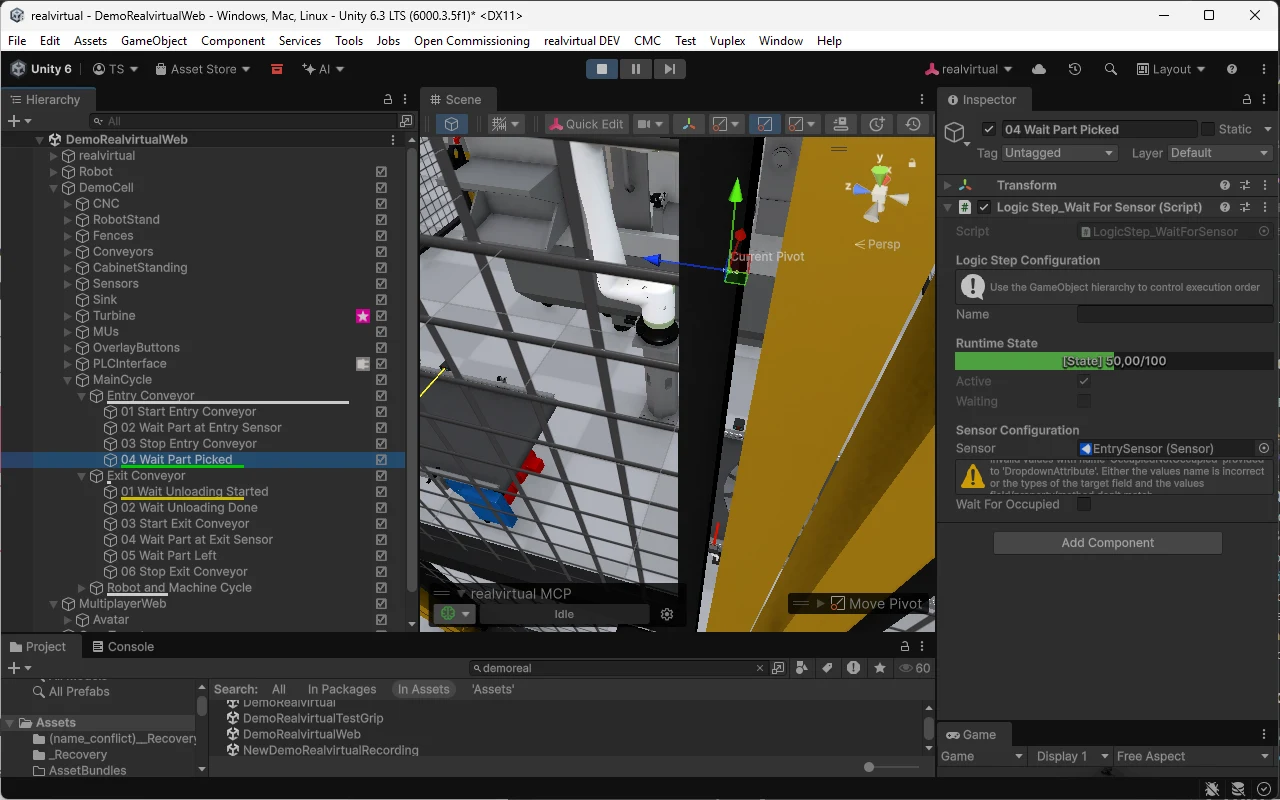The image size is (1280, 800).
Task: Open the global Search magnifier icon
Action: click(1110, 69)
